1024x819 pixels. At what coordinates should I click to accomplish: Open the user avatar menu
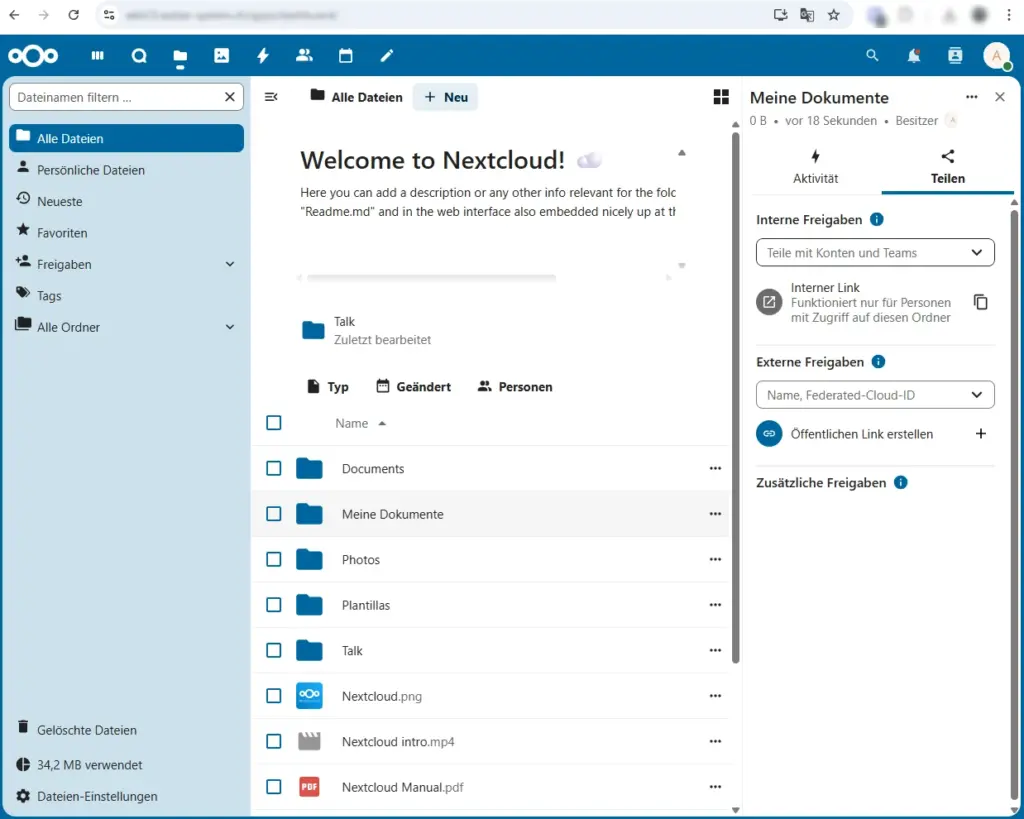click(997, 56)
